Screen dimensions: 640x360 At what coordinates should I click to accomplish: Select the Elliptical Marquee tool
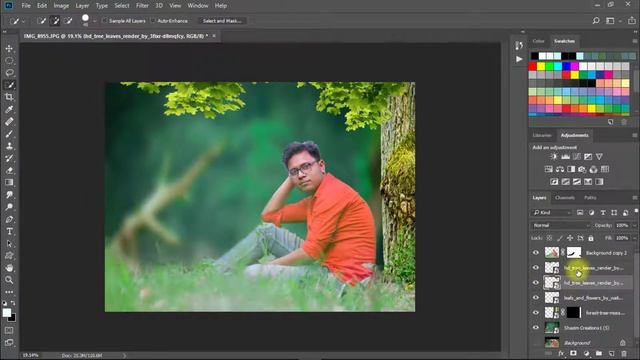(x=9, y=61)
